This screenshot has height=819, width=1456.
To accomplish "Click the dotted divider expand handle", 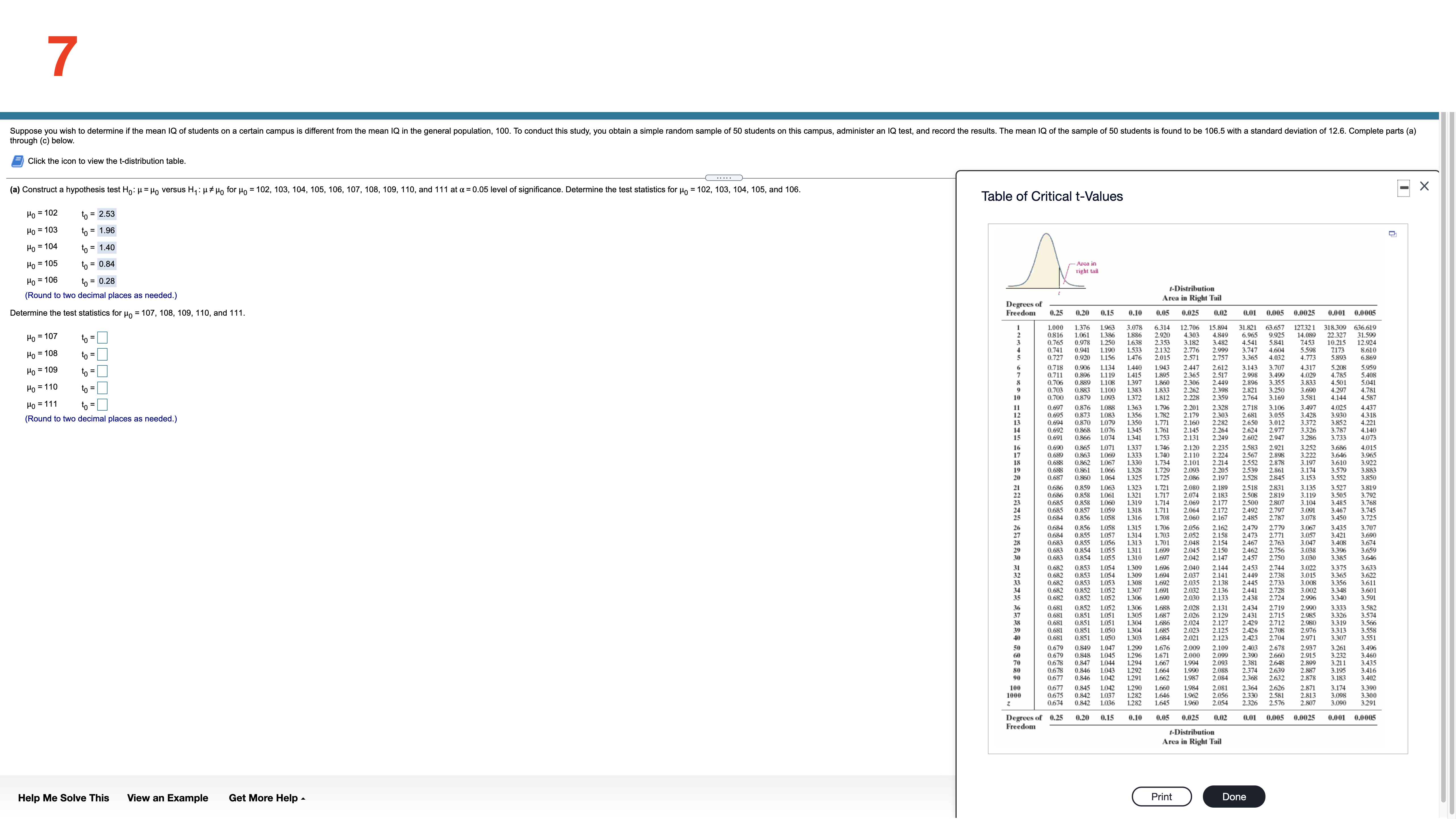I will (723, 177).
